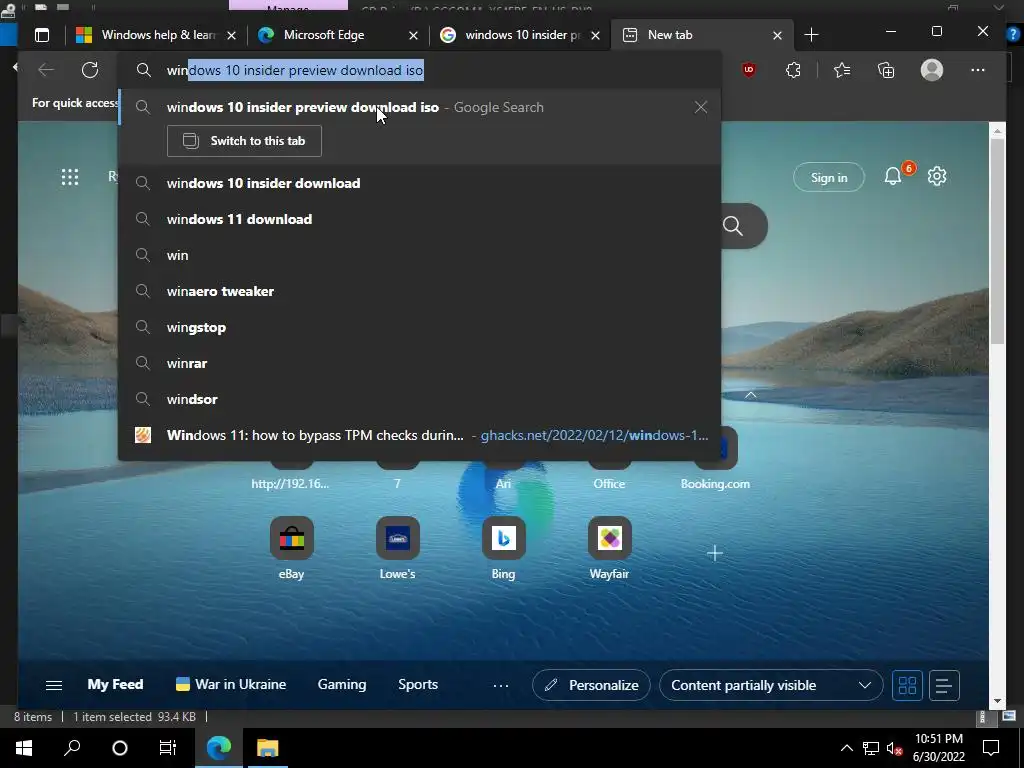
Task: Open the profile avatar icon
Action: point(932,70)
